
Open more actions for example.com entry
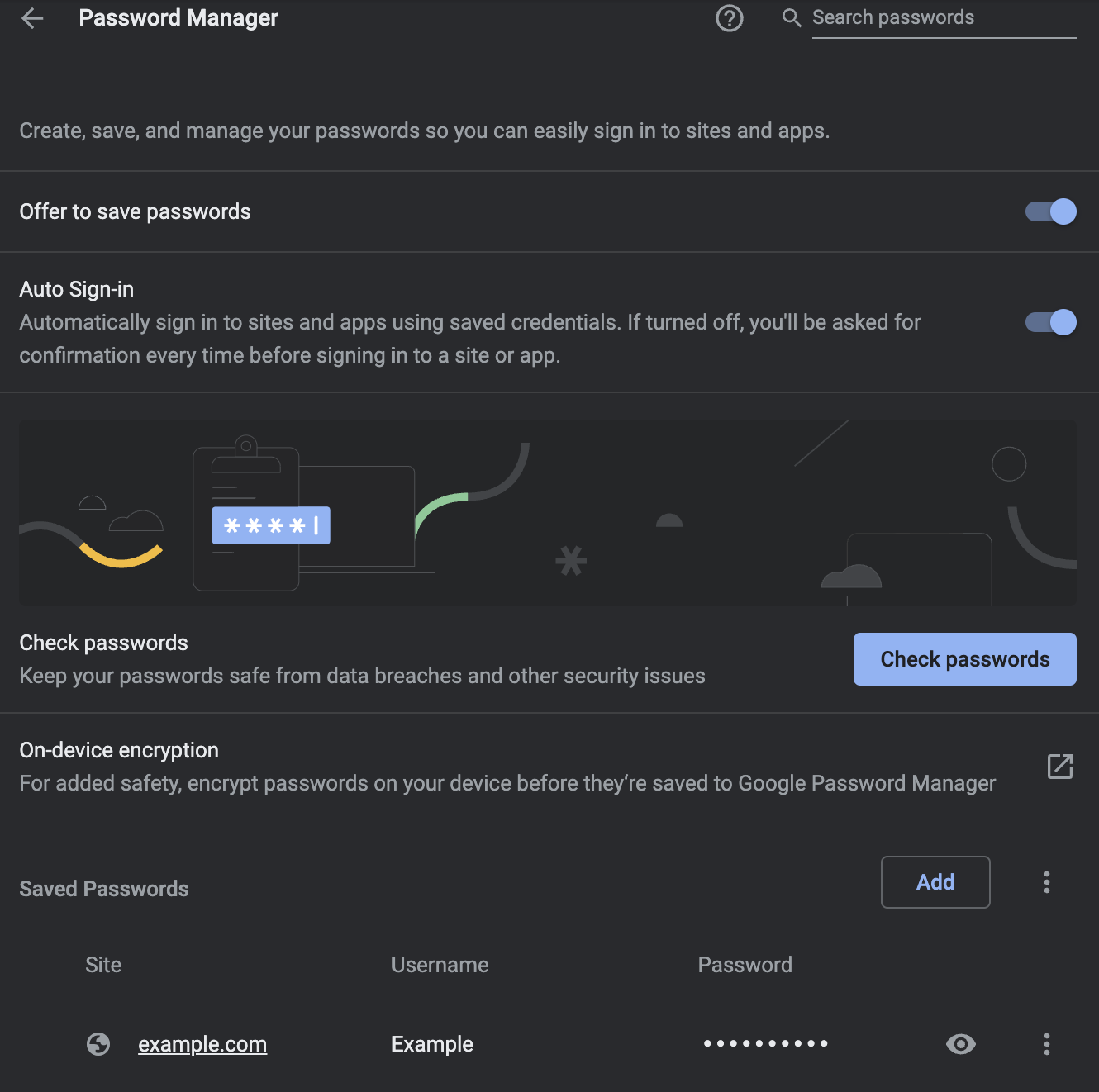click(1047, 1044)
